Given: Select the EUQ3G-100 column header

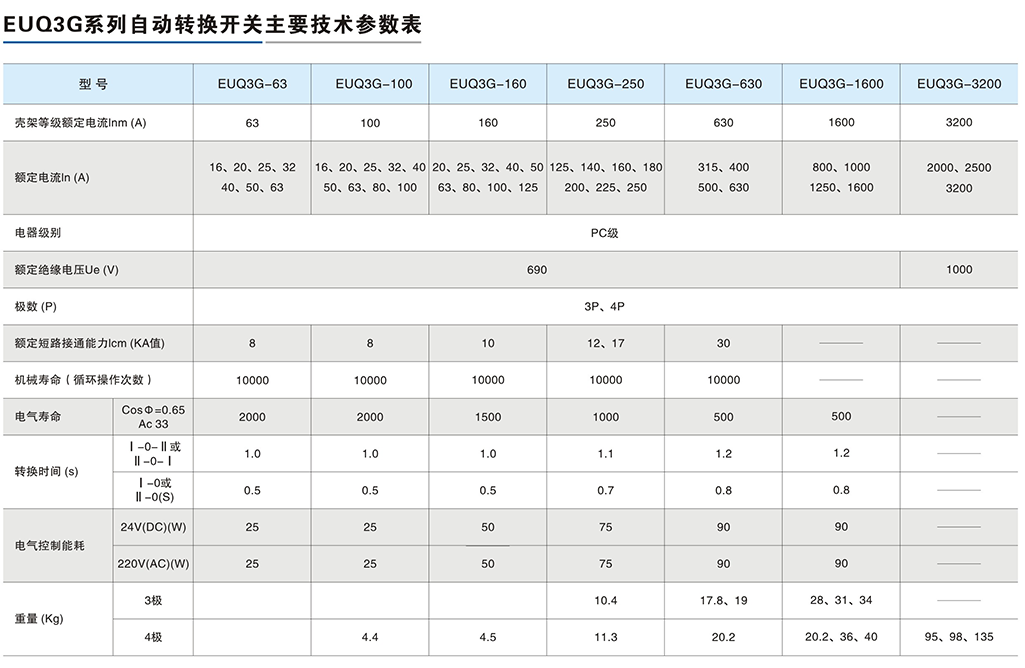Looking at the screenshot, I should pyautogui.click(x=369, y=84).
